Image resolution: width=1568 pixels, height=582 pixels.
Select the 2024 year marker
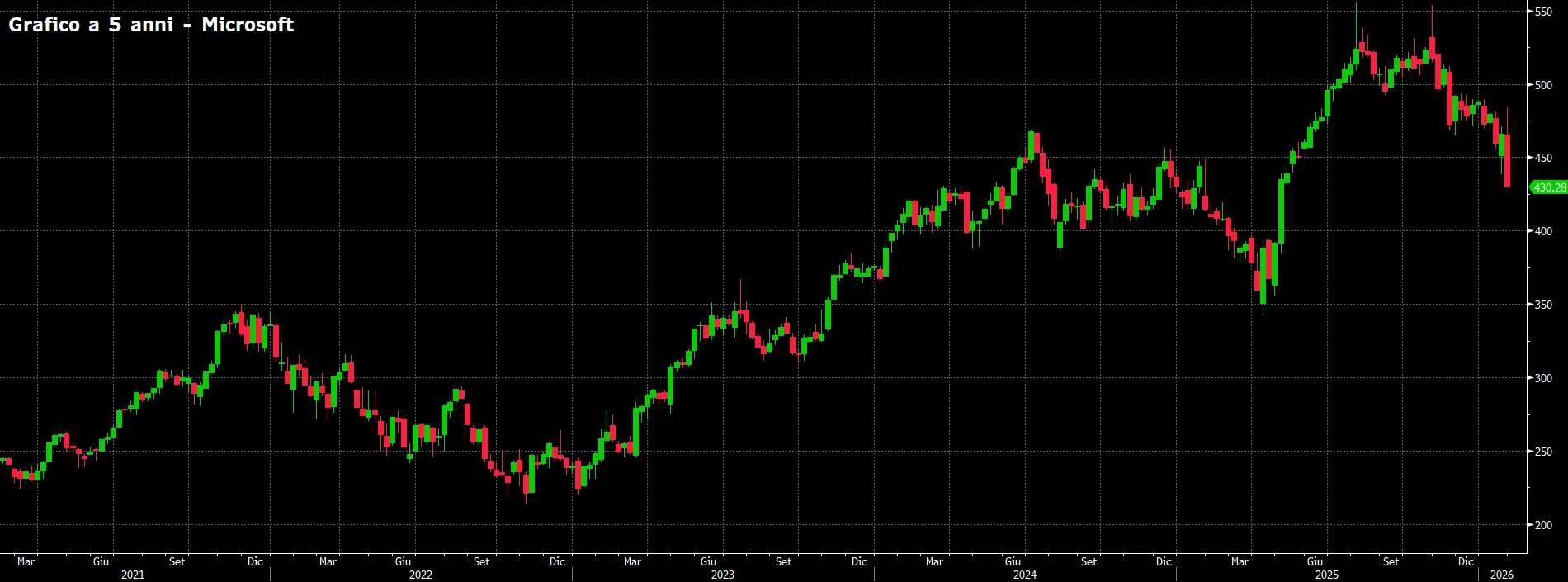1025,575
